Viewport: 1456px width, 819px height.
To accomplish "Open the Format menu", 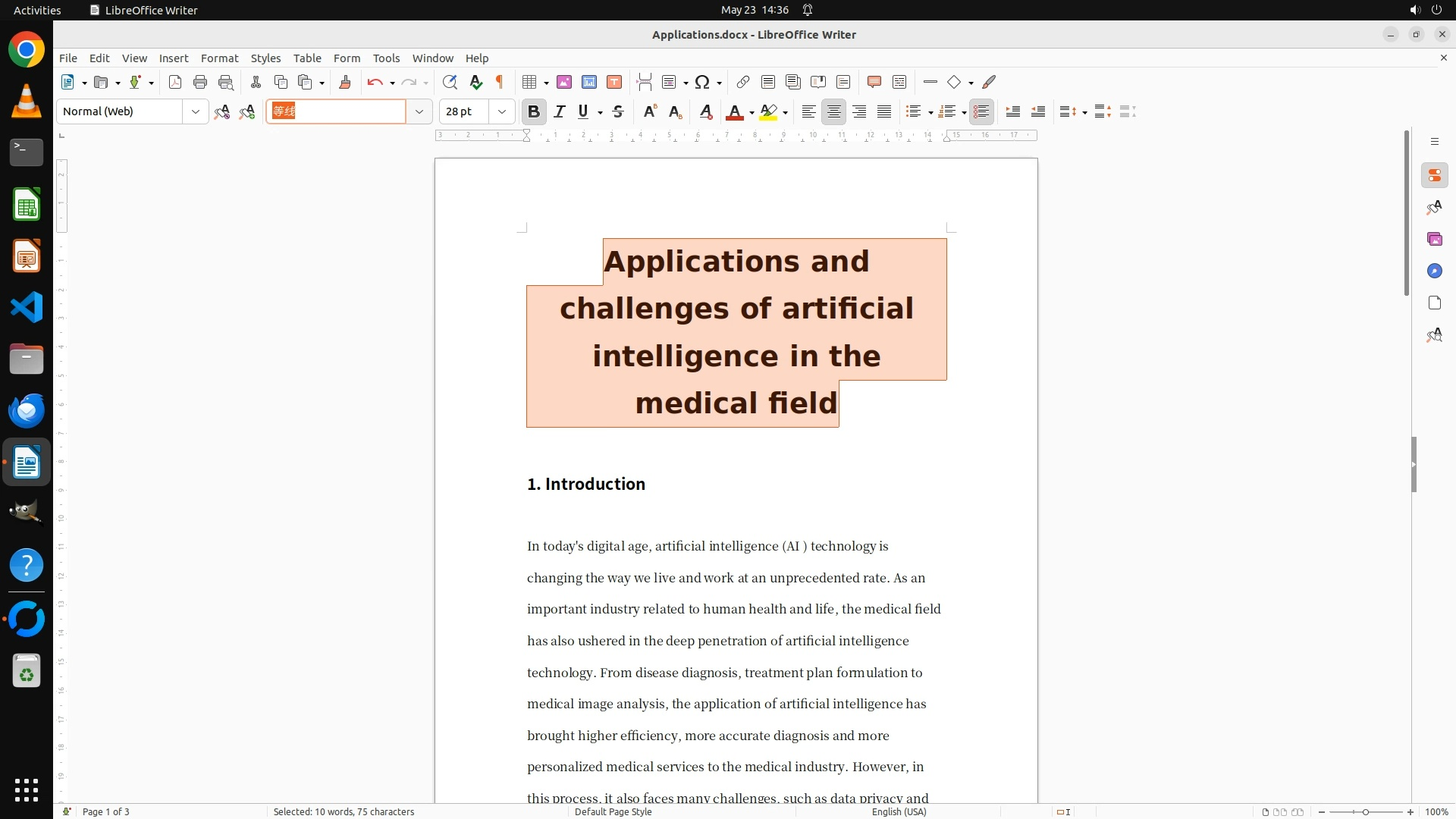I will [x=219, y=58].
